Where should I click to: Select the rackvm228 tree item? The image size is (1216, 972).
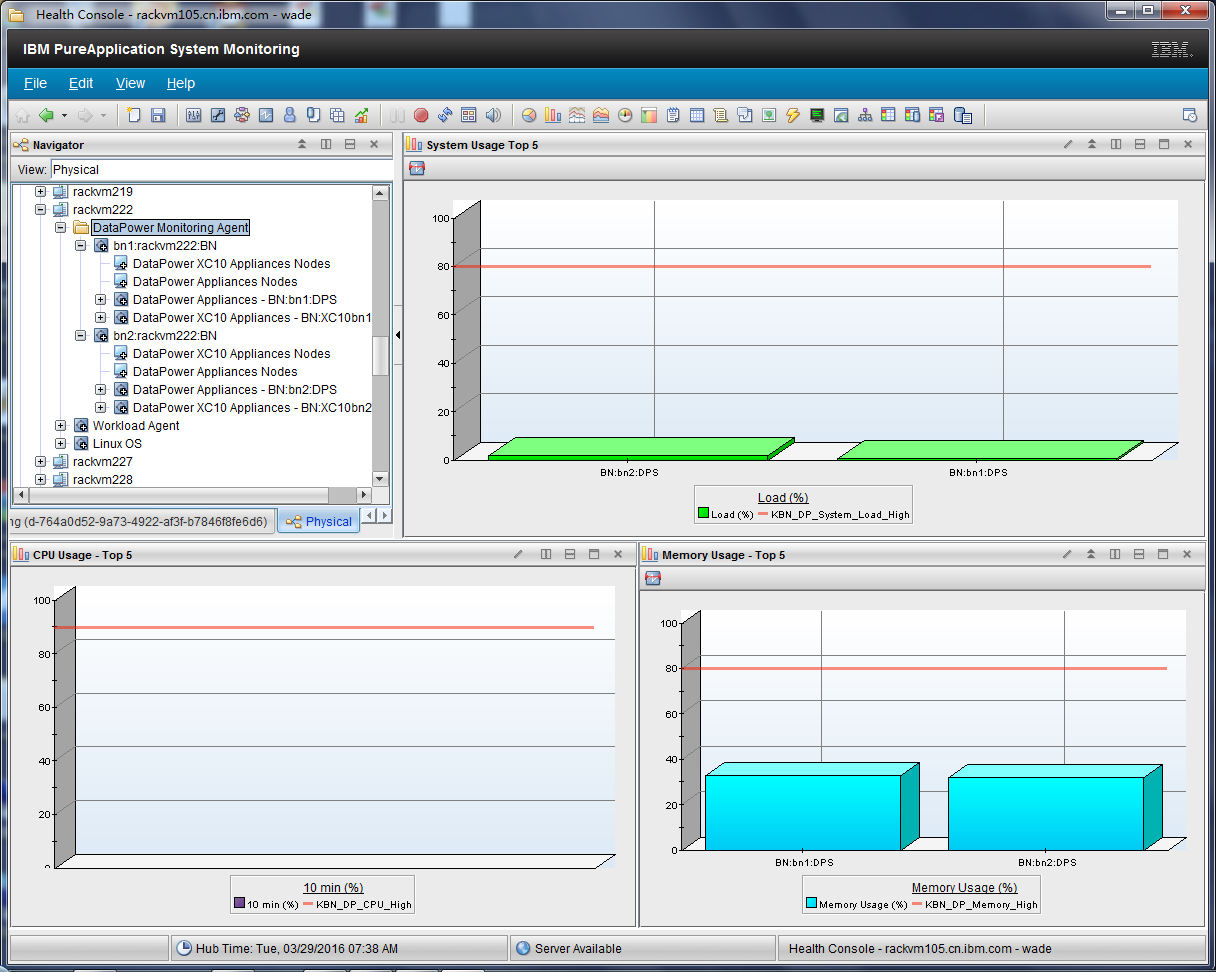(102, 480)
